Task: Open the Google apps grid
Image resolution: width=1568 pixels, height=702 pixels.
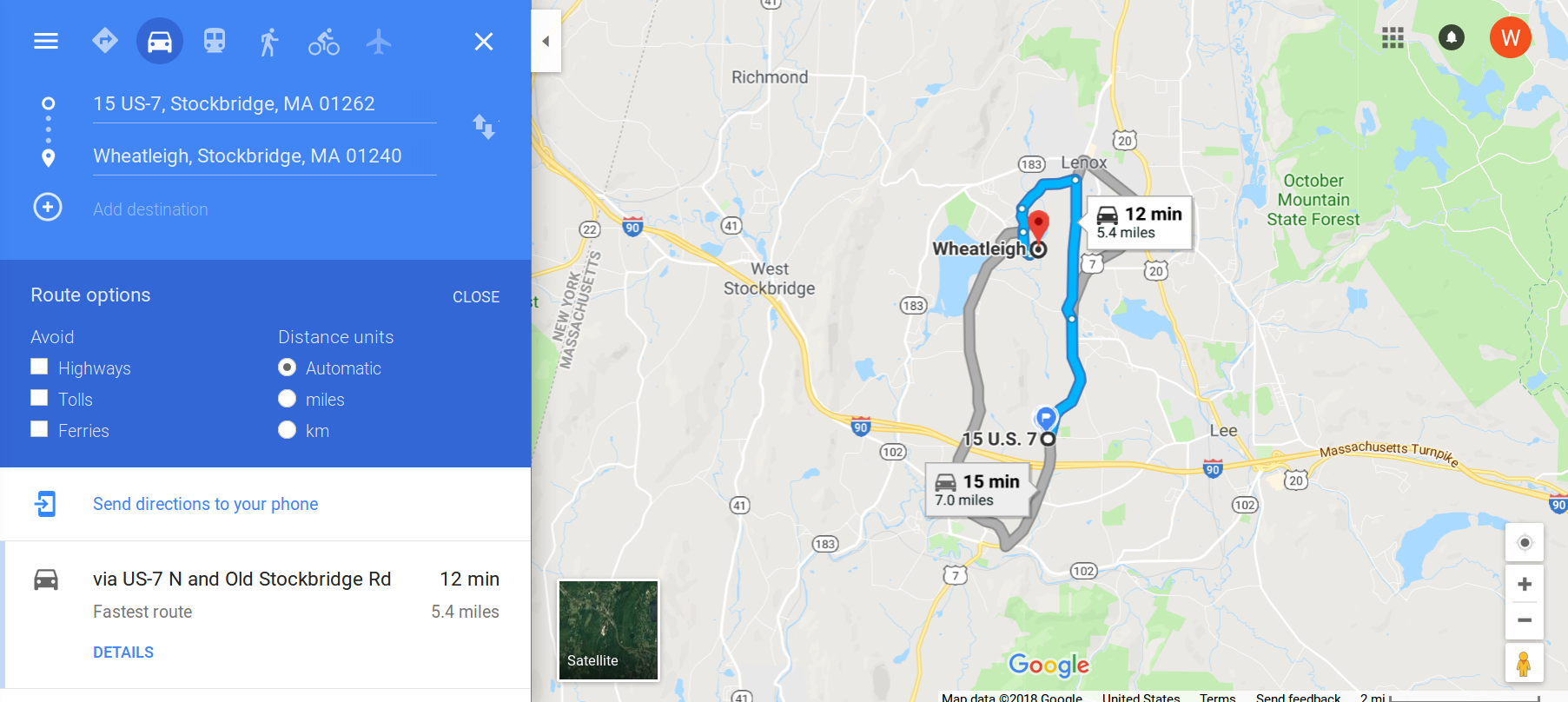Action: (x=1393, y=37)
